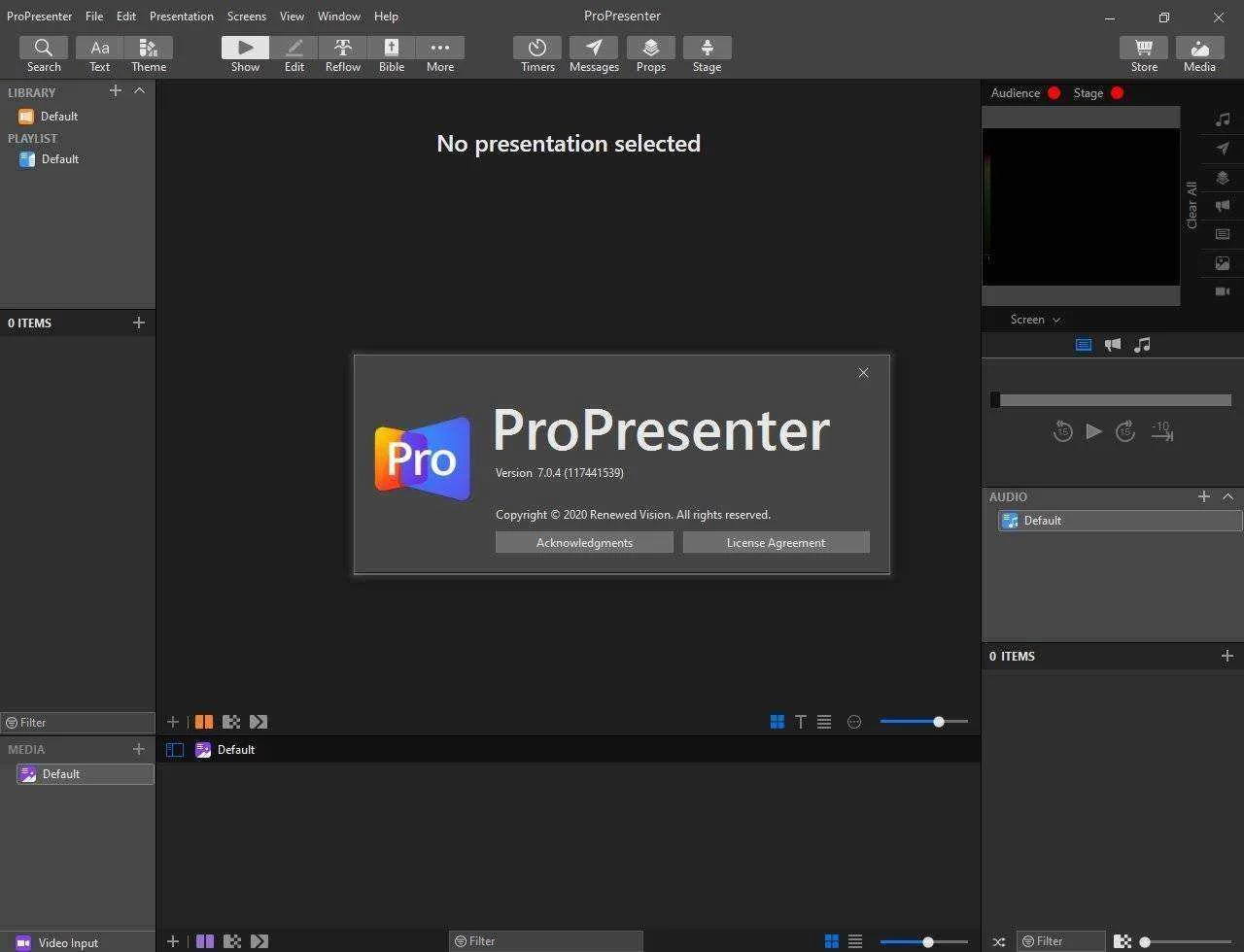The height and width of the screenshot is (952, 1244).
Task: Clear messages layer paper plane icon
Action: coord(1223,149)
